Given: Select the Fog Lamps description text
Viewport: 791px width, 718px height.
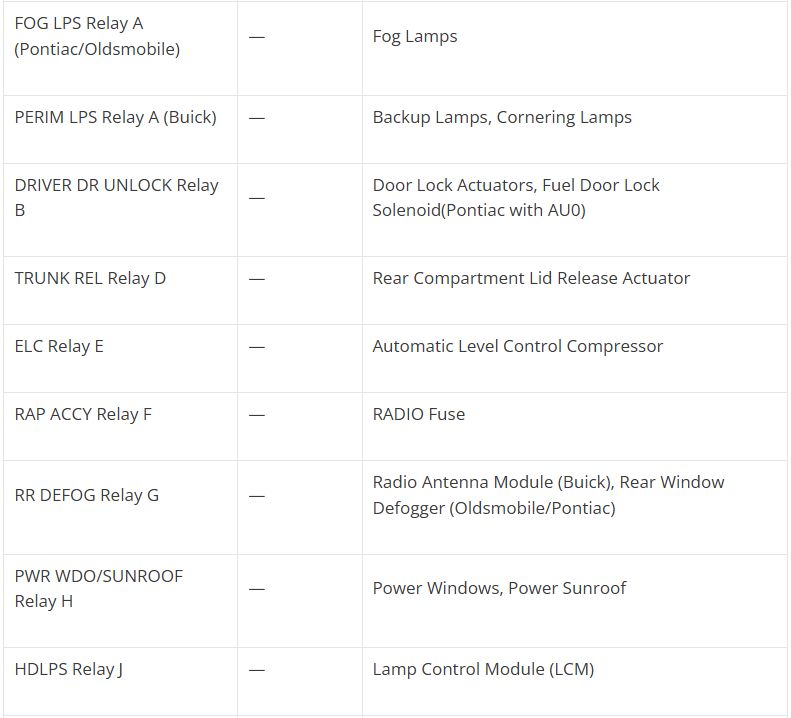Looking at the screenshot, I should 415,36.
